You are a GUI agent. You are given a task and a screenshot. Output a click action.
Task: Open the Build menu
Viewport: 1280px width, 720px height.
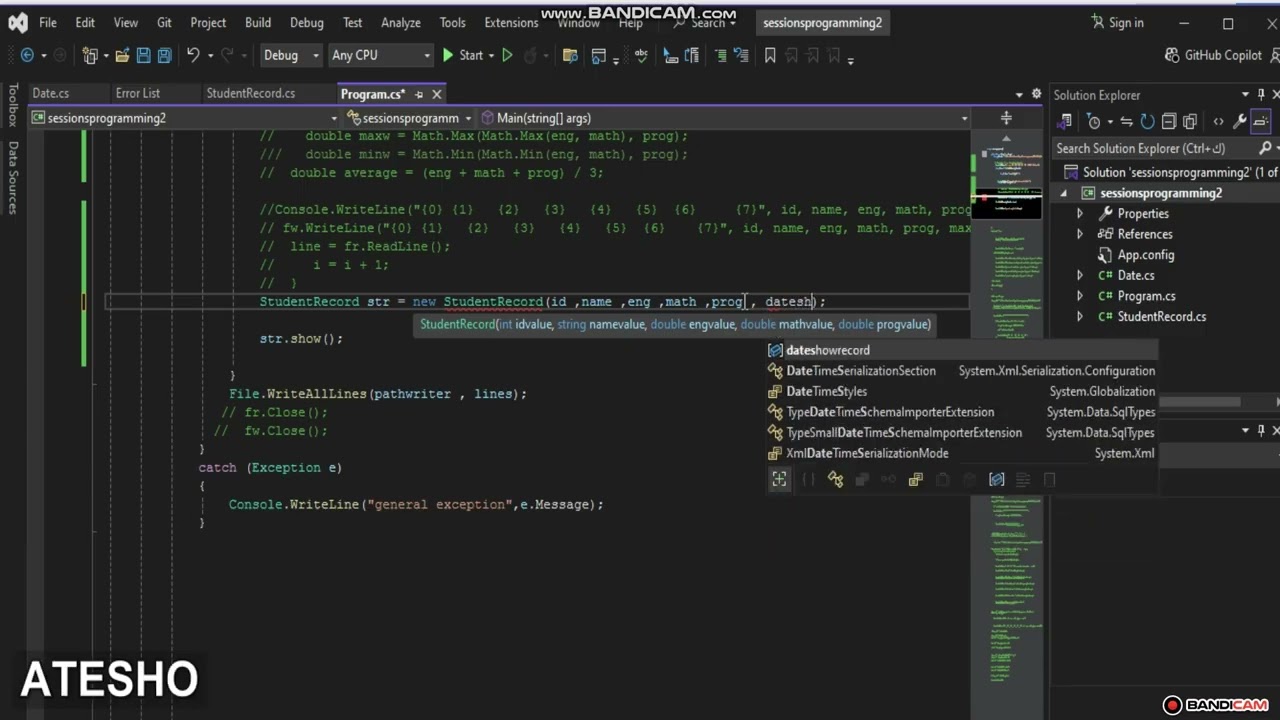258,22
